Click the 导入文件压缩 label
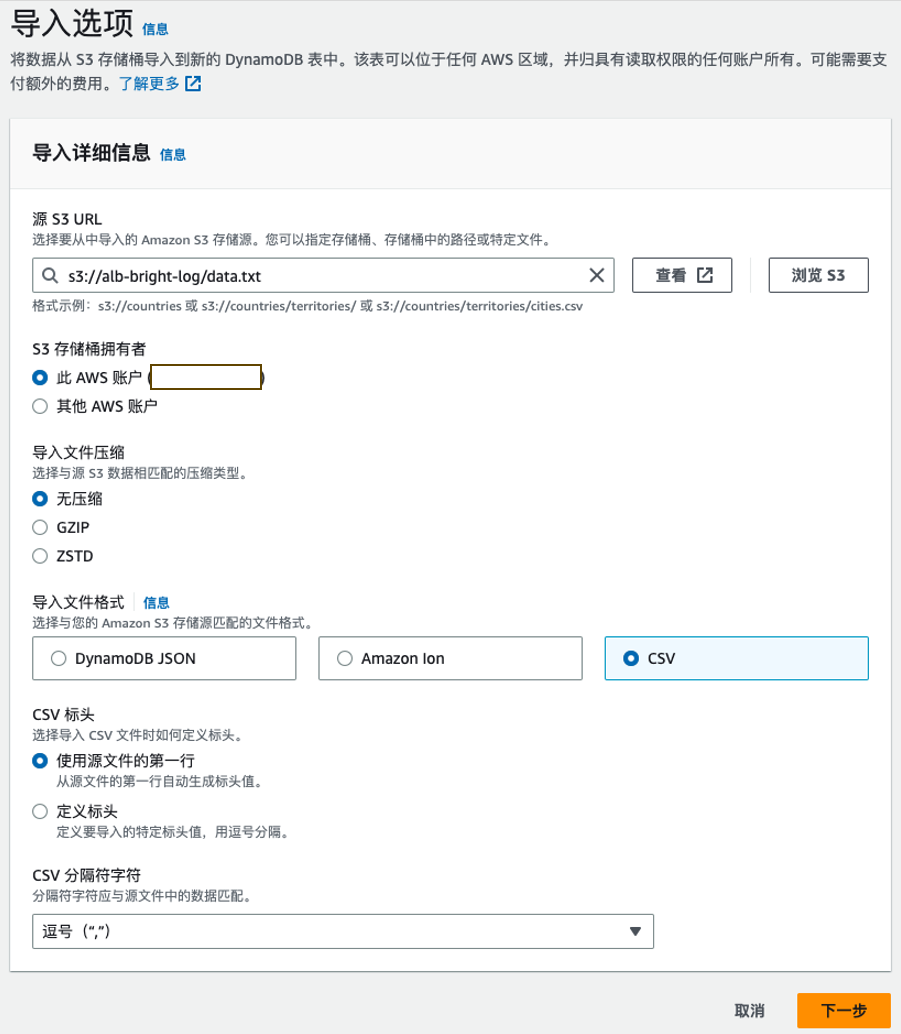The height and width of the screenshot is (1034, 901). click(x=78, y=452)
